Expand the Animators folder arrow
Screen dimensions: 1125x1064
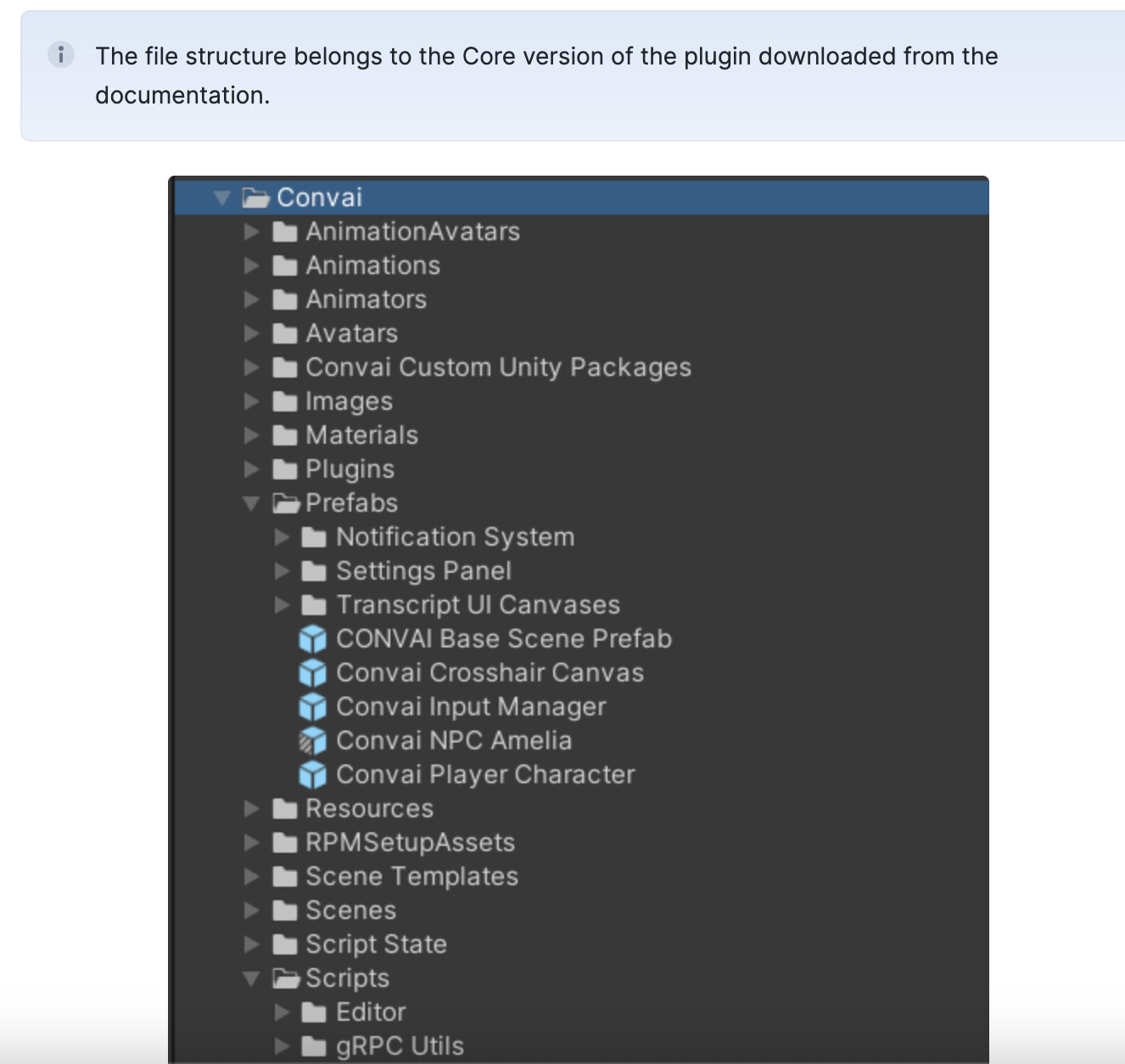(x=251, y=300)
